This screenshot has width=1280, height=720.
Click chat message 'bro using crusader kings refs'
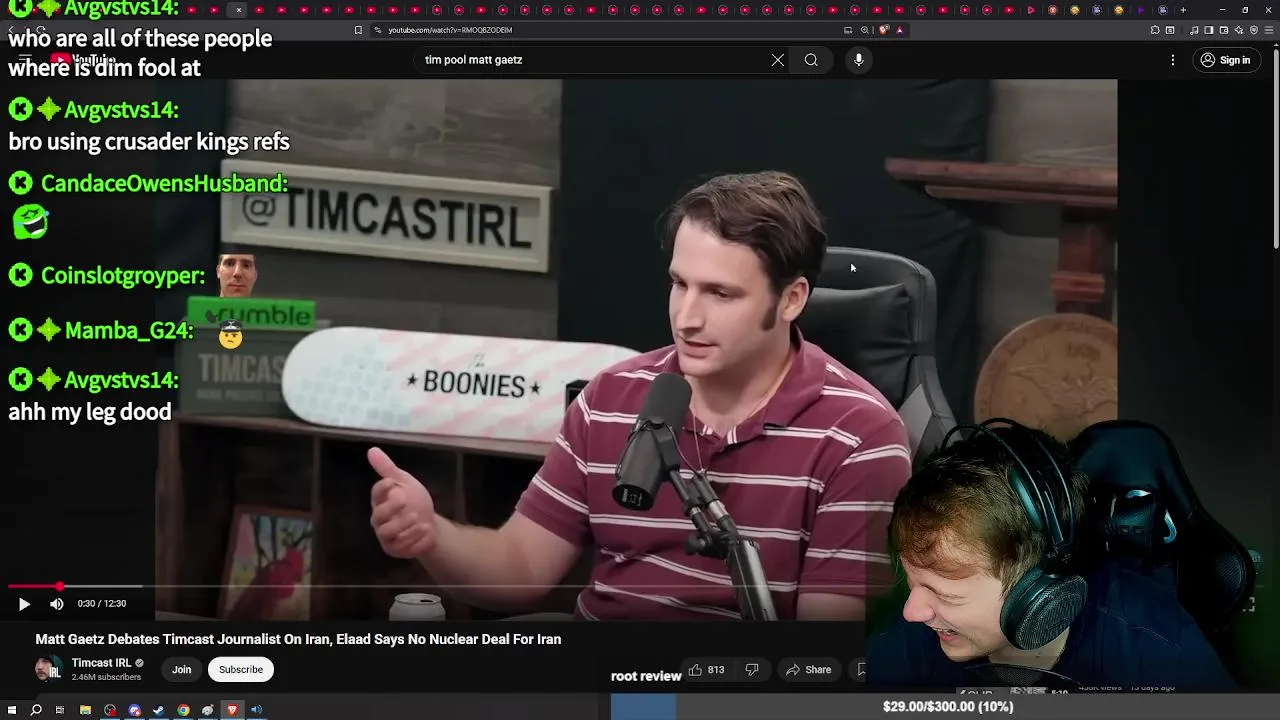point(149,142)
